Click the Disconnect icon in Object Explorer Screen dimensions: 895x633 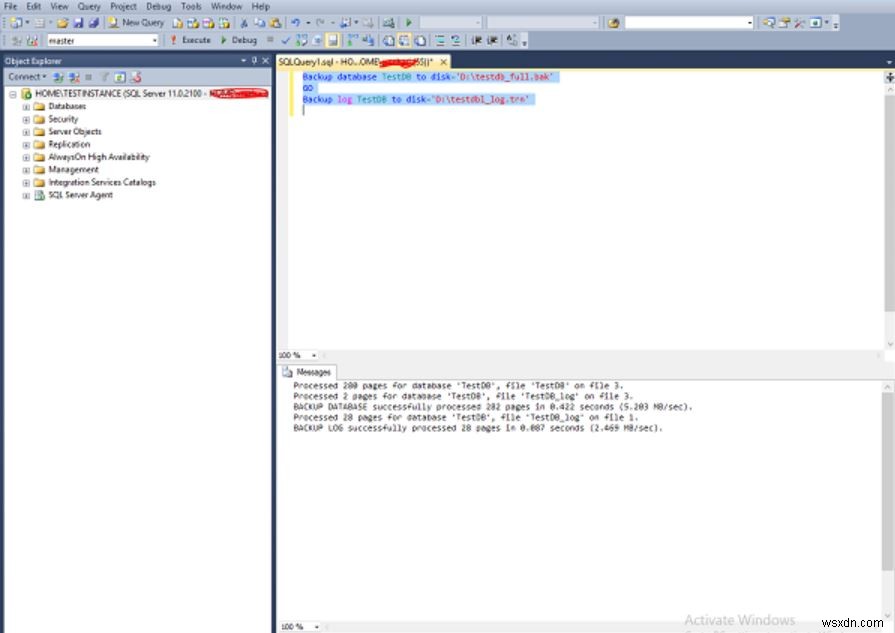[x=74, y=77]
